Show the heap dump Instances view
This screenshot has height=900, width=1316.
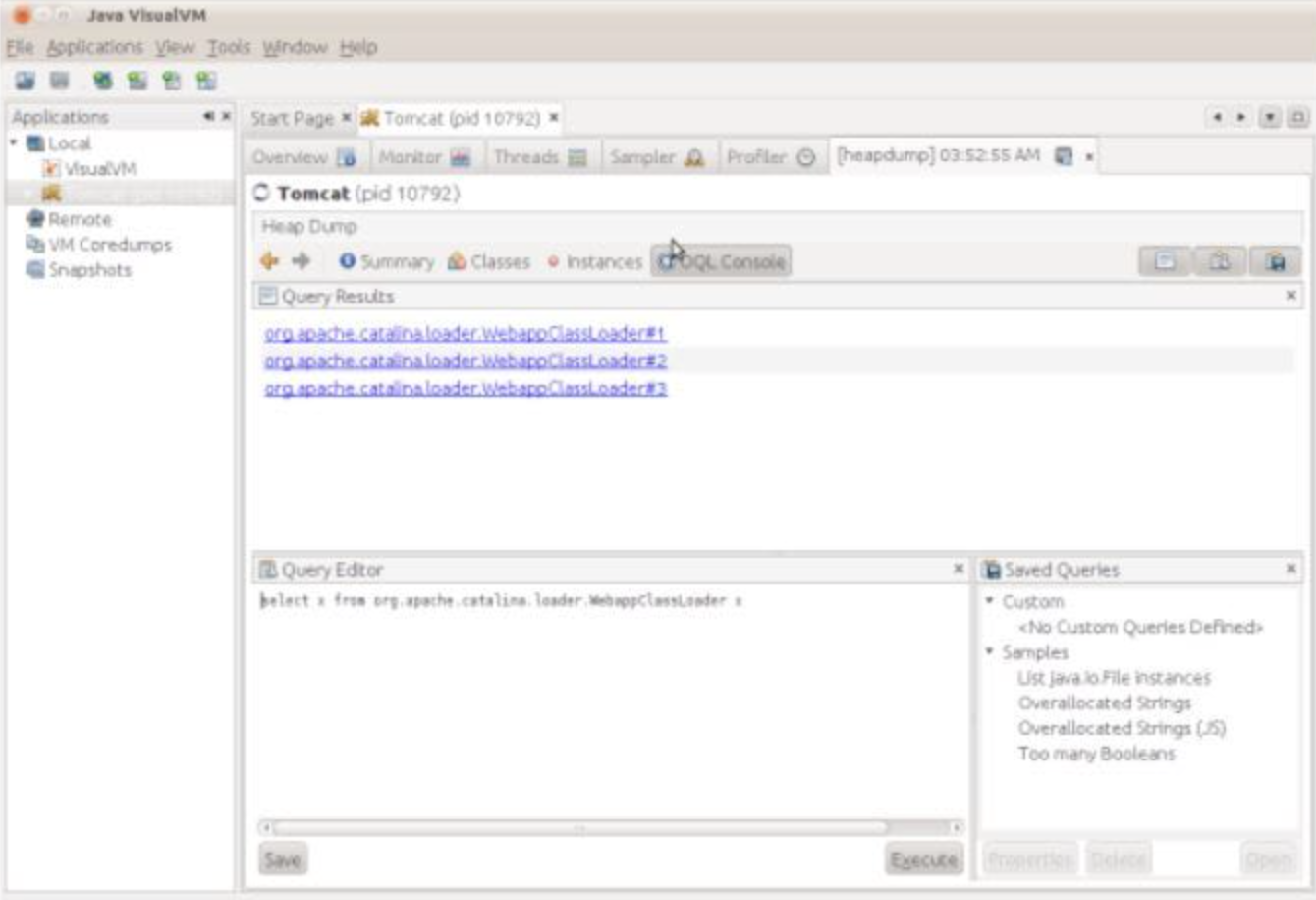(594, 261)
